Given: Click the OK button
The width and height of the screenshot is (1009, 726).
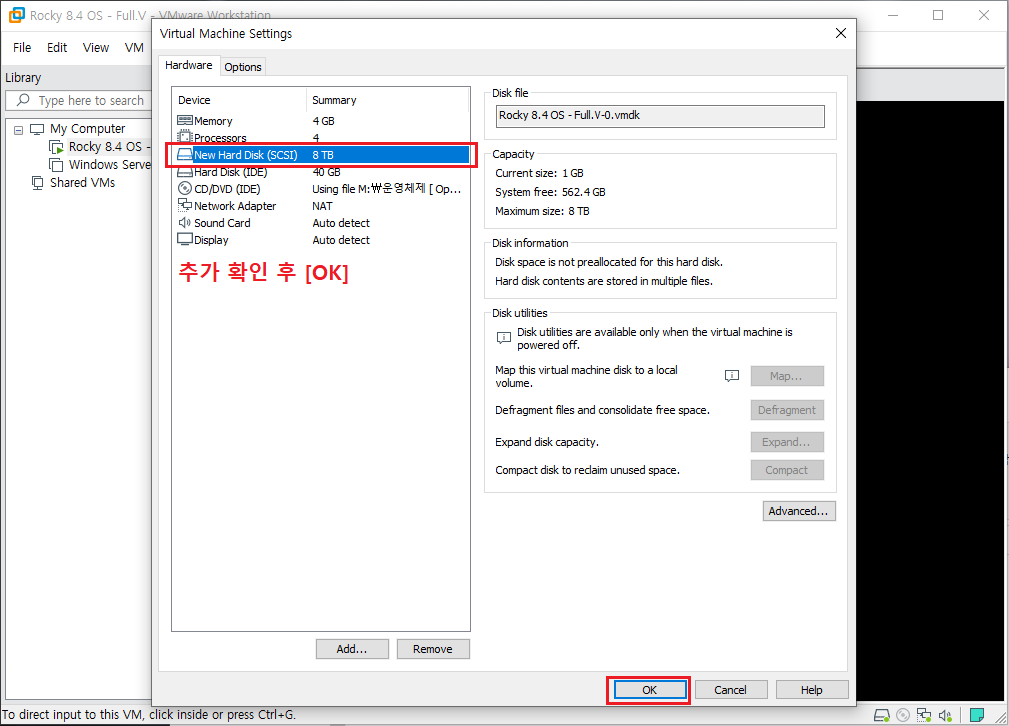Looking at the screenshot, I should click(x=649, y=690).
